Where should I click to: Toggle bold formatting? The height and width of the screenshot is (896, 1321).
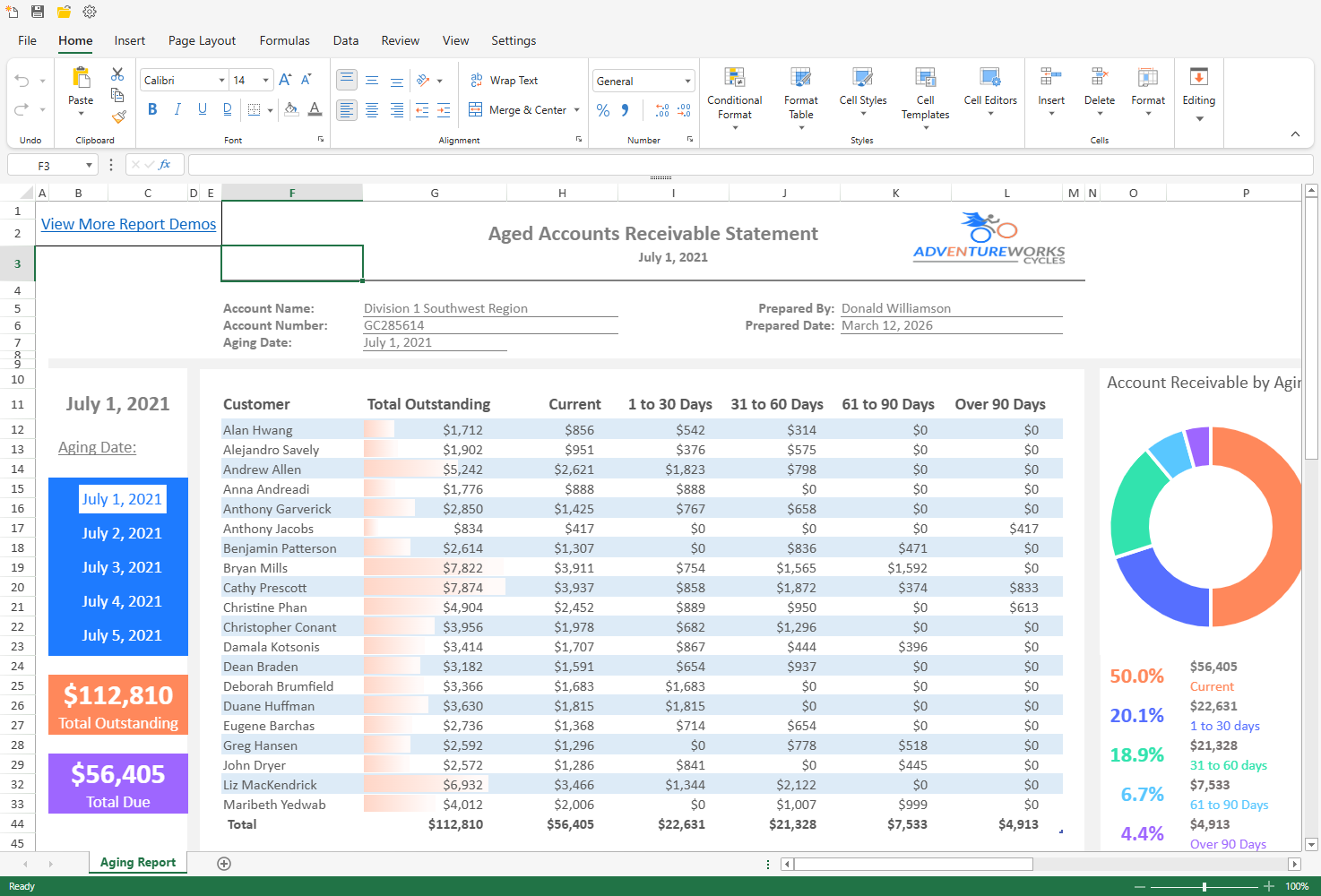pos(152,109)
